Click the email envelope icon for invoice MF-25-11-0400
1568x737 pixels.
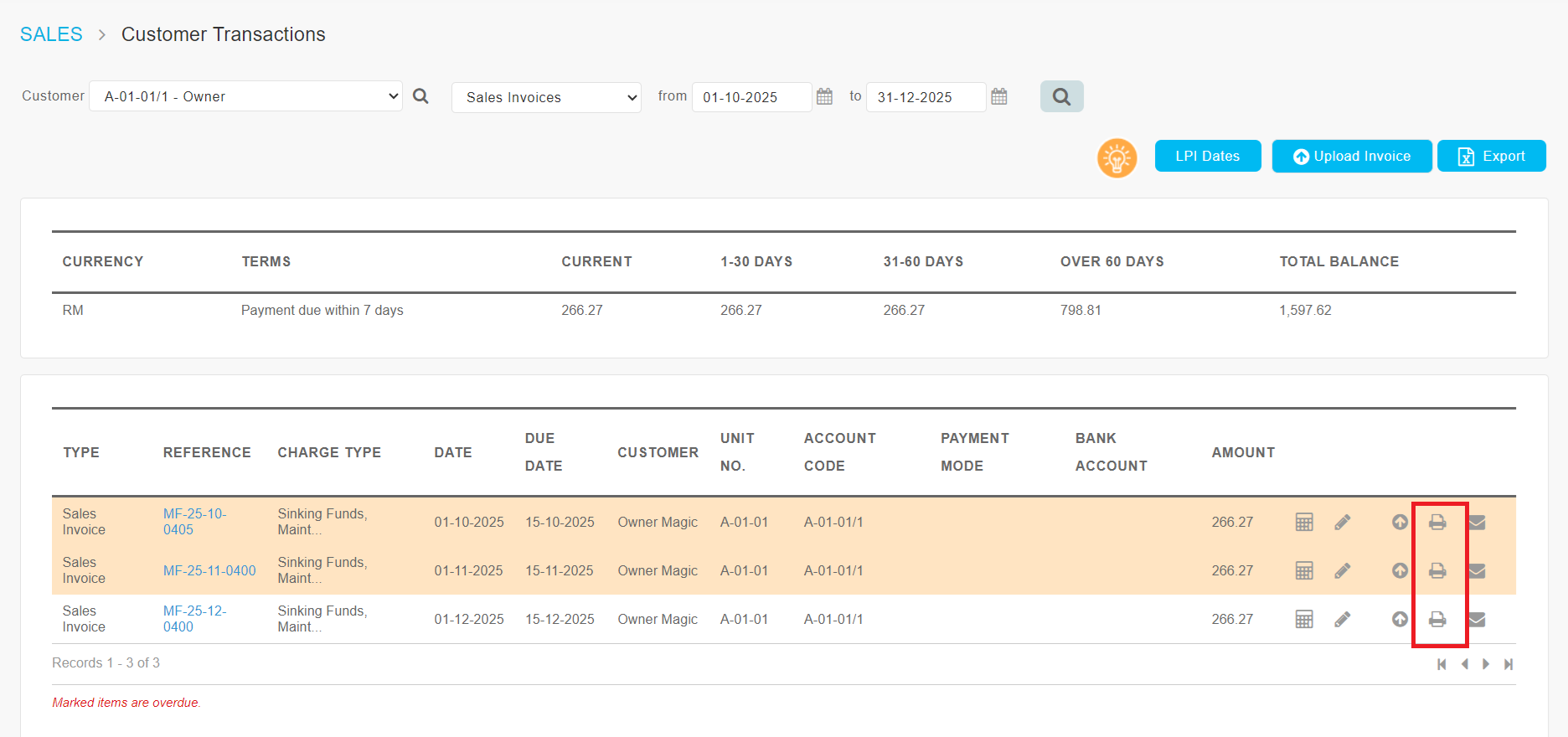1477,571
